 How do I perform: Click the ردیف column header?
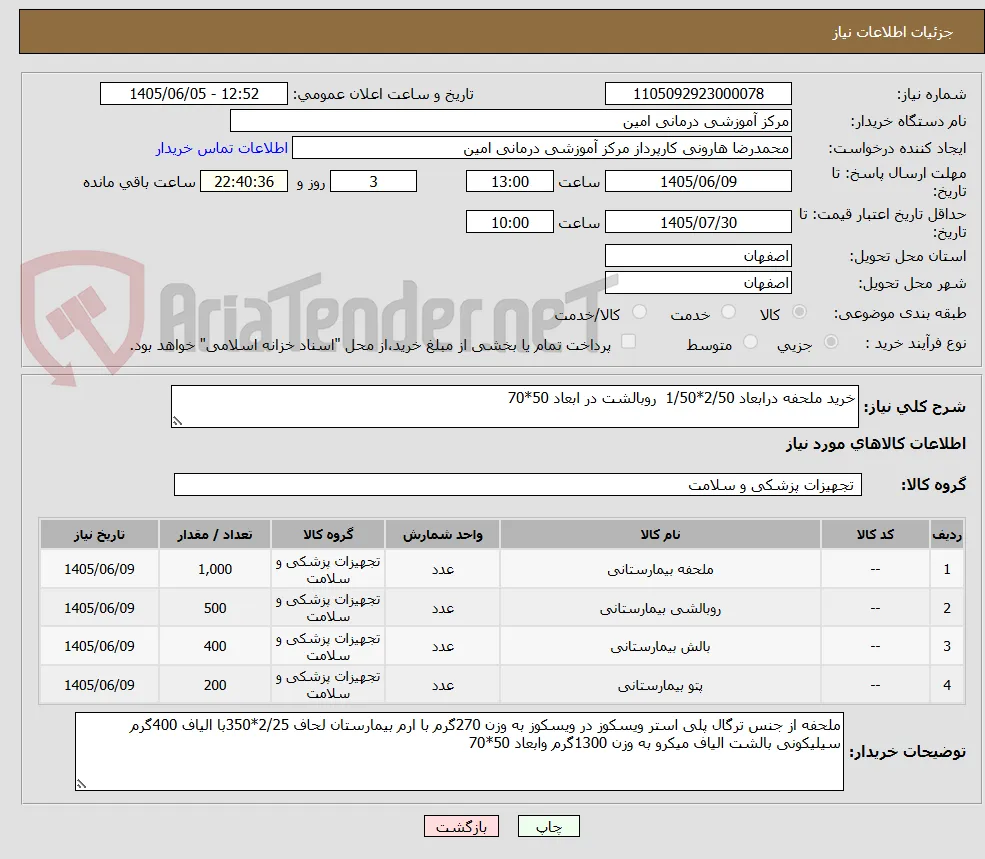click(x=947, y=534)
